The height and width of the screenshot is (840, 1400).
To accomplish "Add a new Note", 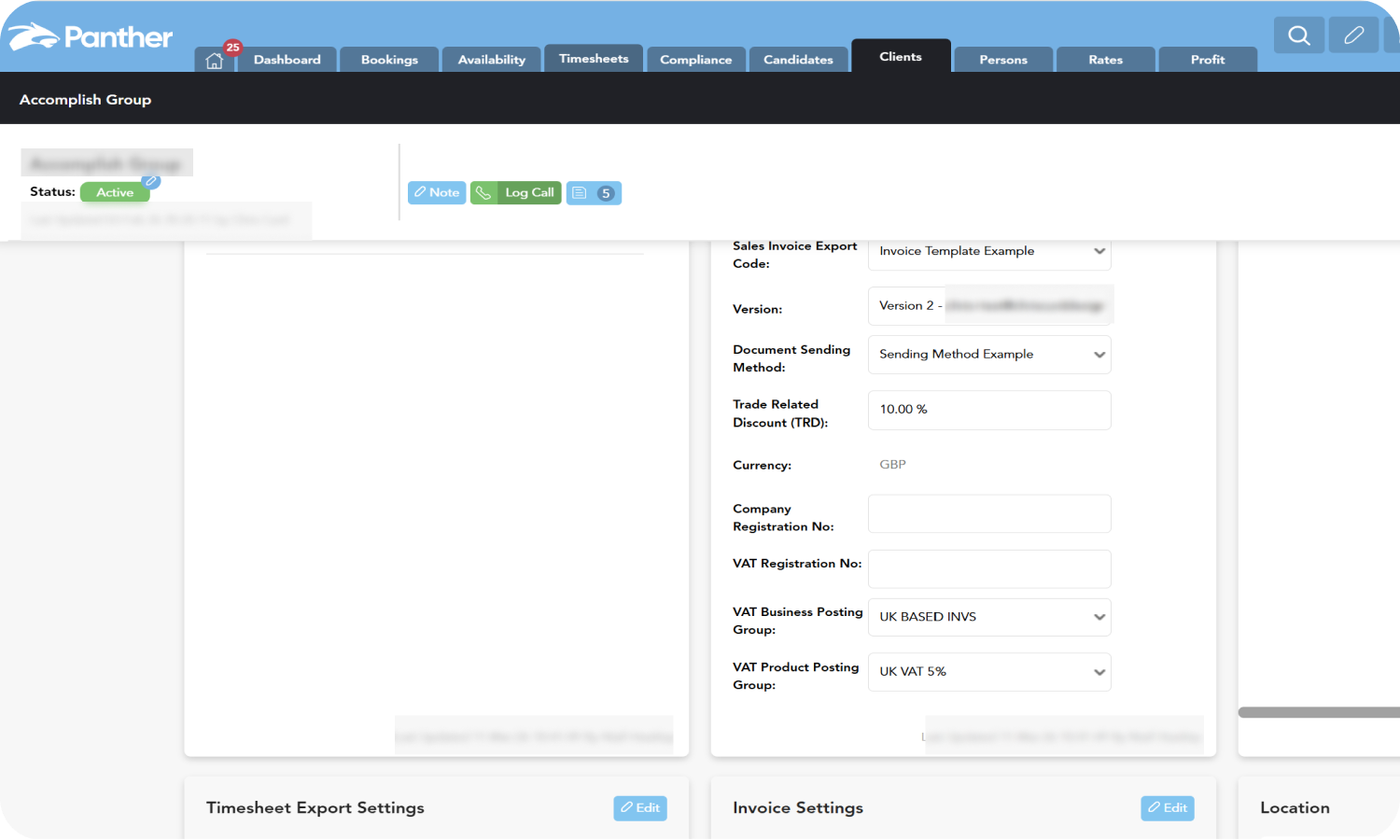I will point(437,193).
